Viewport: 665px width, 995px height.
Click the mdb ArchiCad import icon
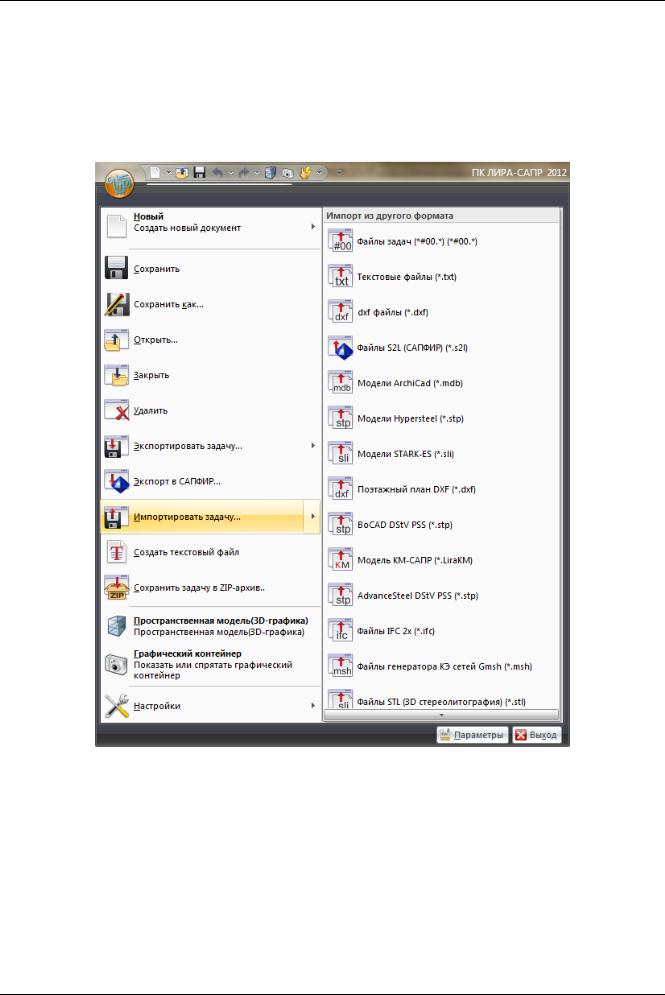pos(341,383)
